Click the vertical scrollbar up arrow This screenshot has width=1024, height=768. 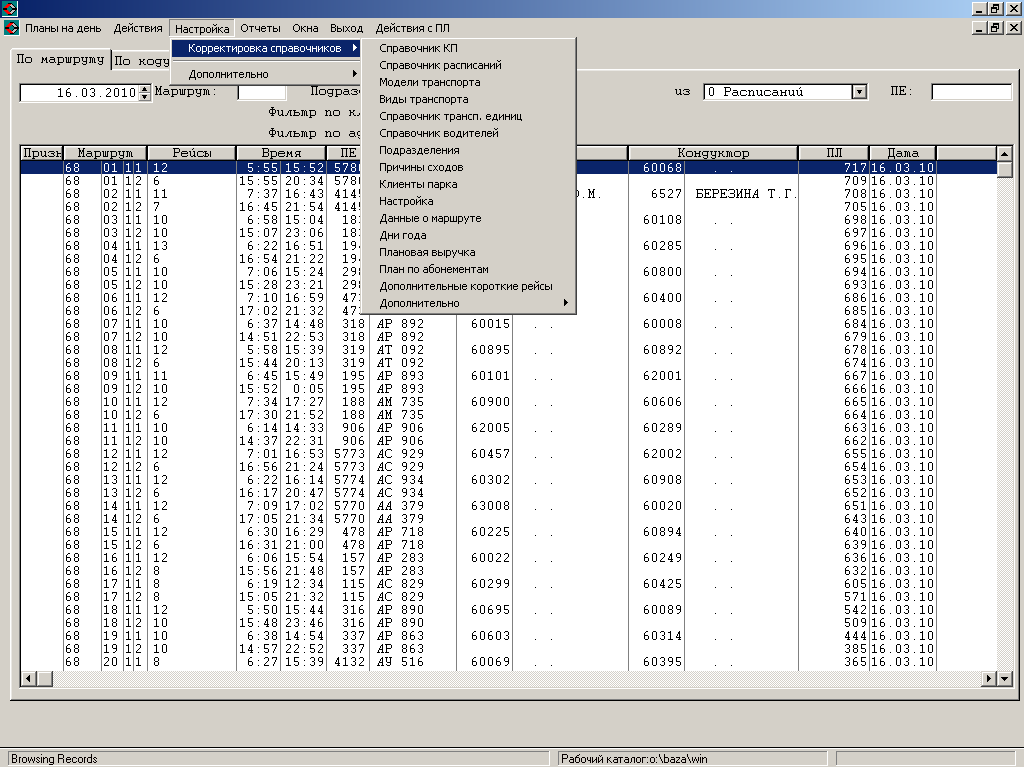click(x=1005, y=153)
